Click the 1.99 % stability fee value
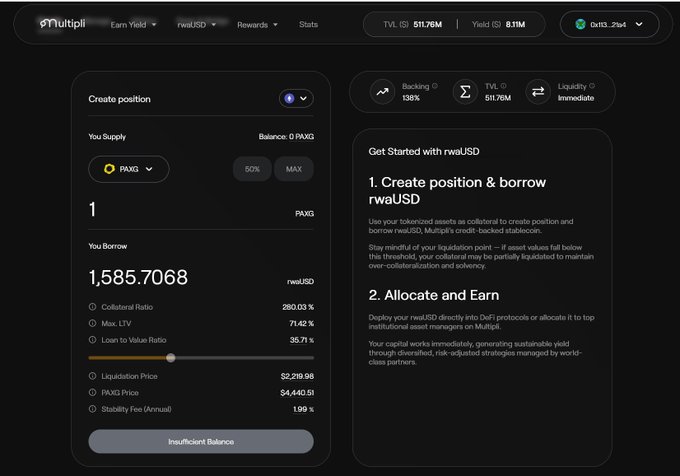 pos(304,409)
